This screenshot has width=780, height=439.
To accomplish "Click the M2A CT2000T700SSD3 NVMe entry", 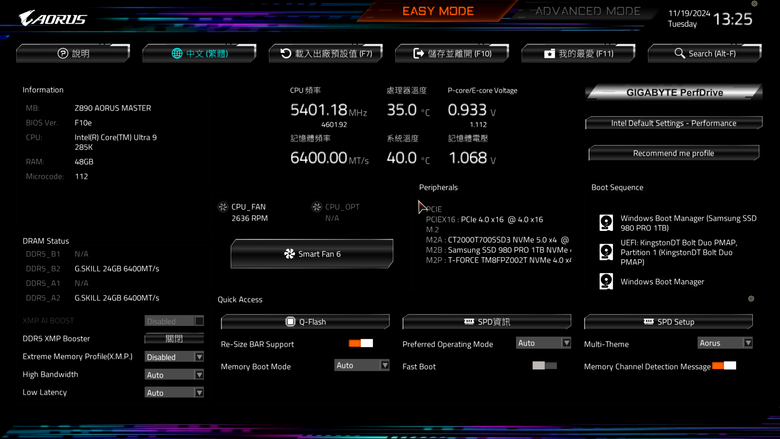I will click(x=497, y=240).
